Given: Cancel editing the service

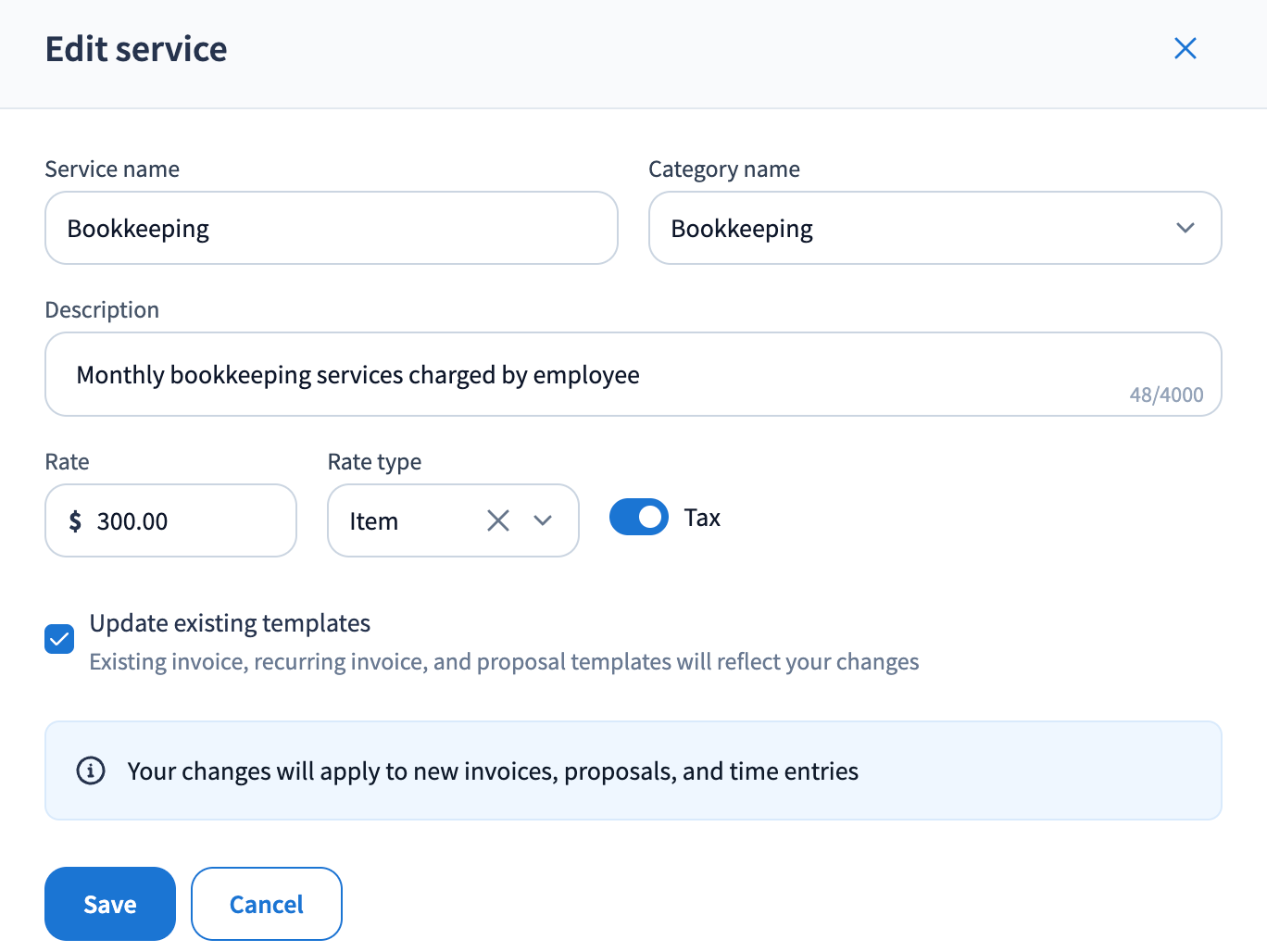Looking at the screenshot, I should click(266, 904).
